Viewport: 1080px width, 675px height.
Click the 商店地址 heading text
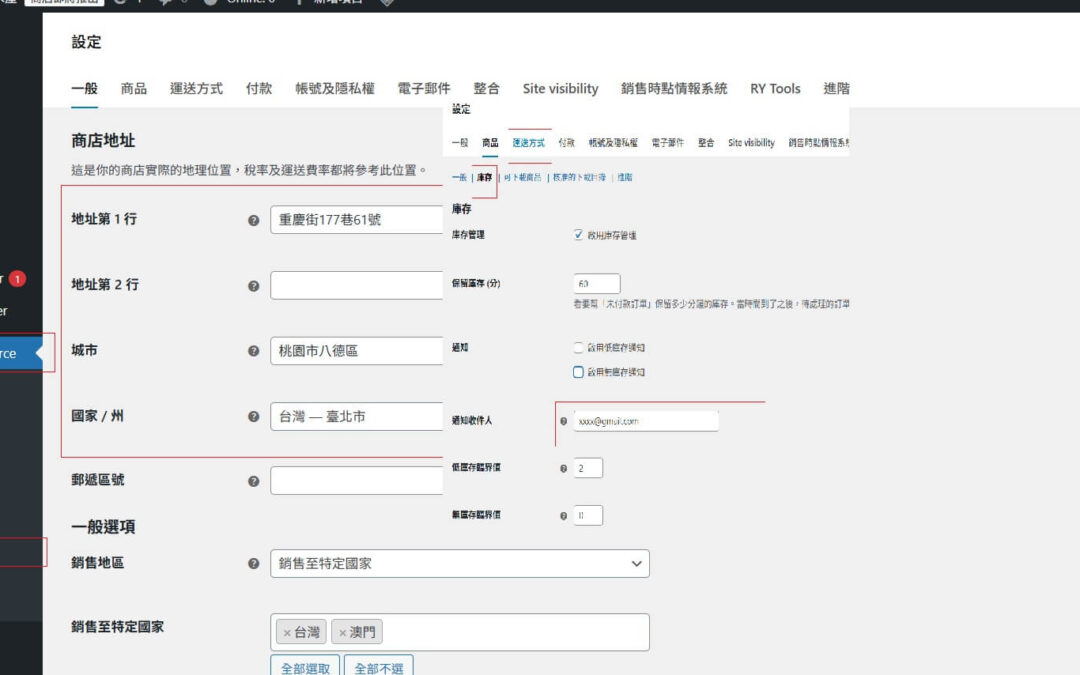(103, 141)
